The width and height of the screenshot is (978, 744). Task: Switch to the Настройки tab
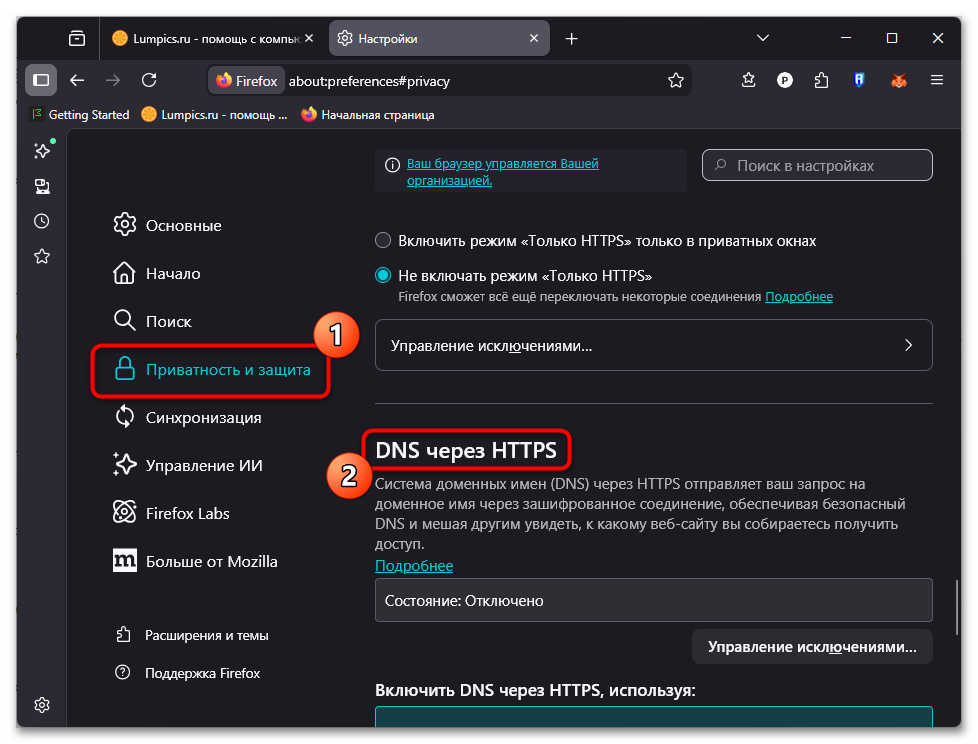[x=439, y=39]
